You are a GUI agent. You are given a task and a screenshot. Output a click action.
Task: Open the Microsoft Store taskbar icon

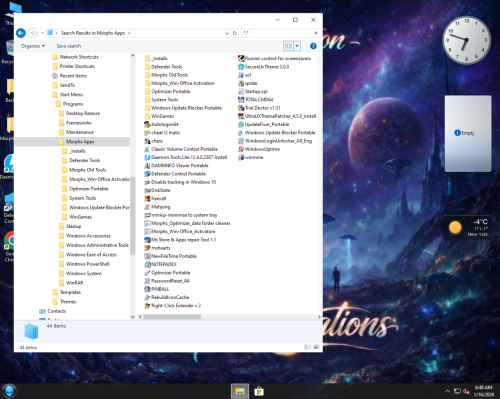[259, 391]
